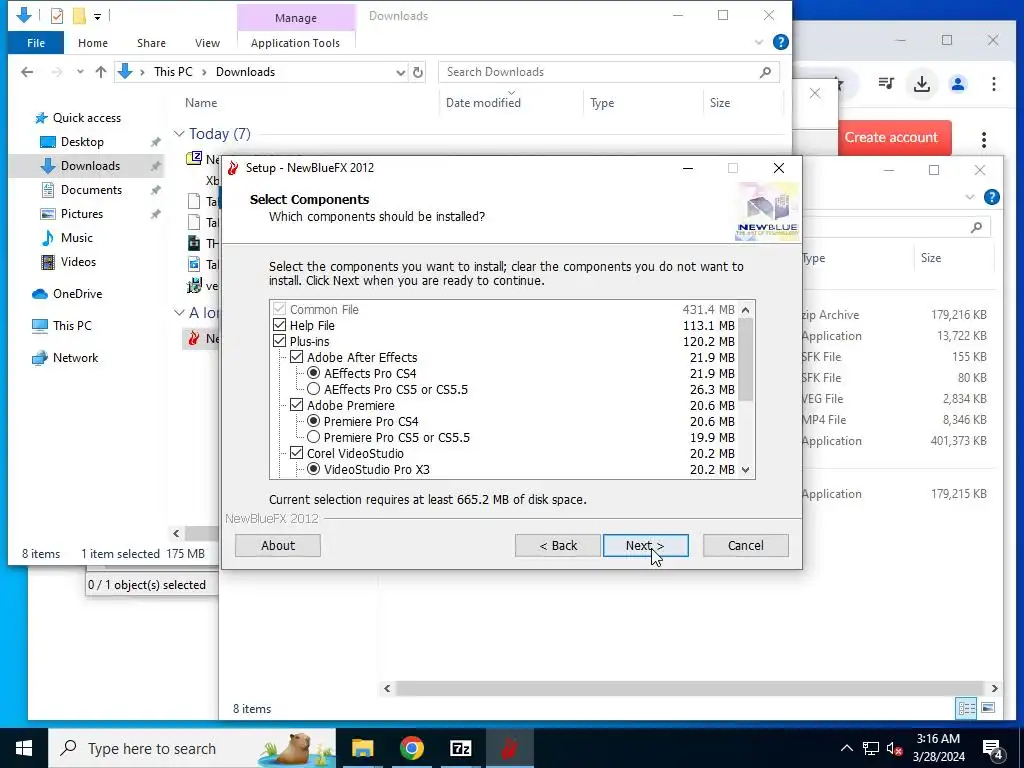Image resolution: width=1024 pixels, height=768 pixels.
Task: Click quick access toolbar properties icon
Action: [x=57, y=15]
